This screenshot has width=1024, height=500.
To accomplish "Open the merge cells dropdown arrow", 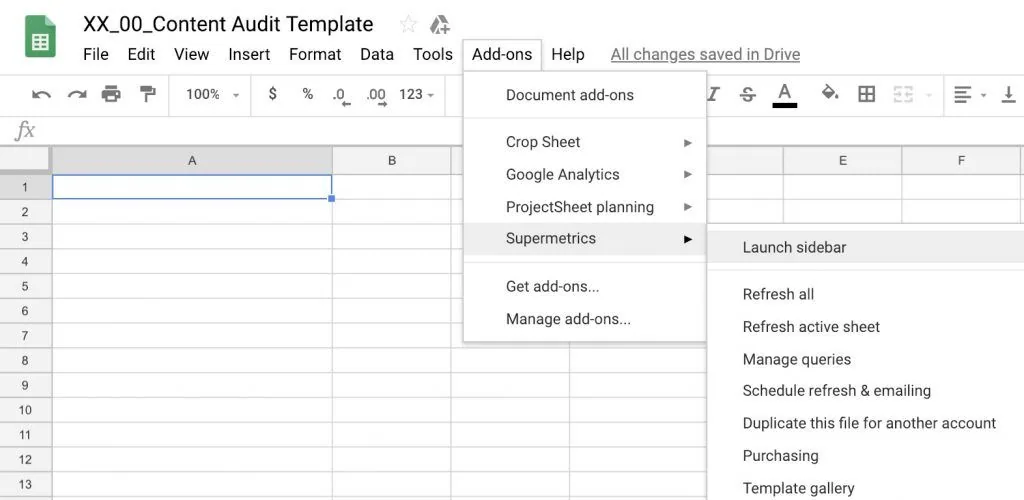I will 929,95.
